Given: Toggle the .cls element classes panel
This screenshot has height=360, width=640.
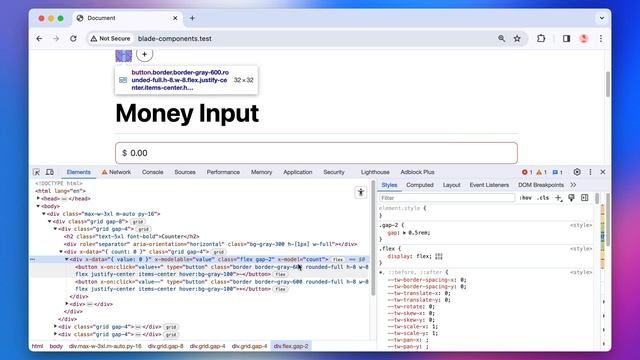Looking at the screenshot, I should coord(543,198).
